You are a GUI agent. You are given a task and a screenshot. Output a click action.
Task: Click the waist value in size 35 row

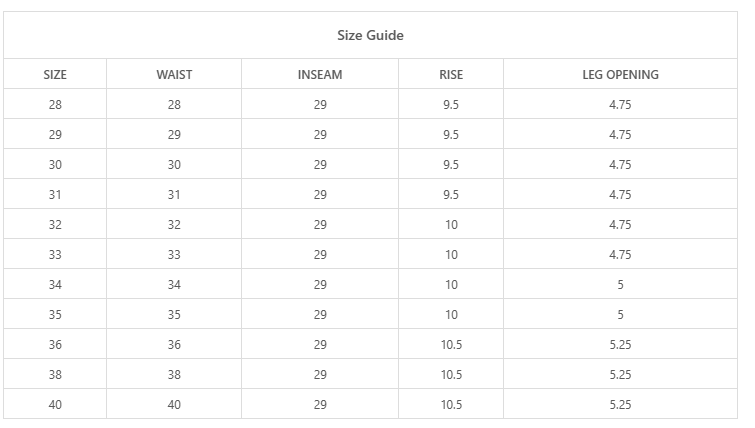pyautogui.click(x=174, y=315)
